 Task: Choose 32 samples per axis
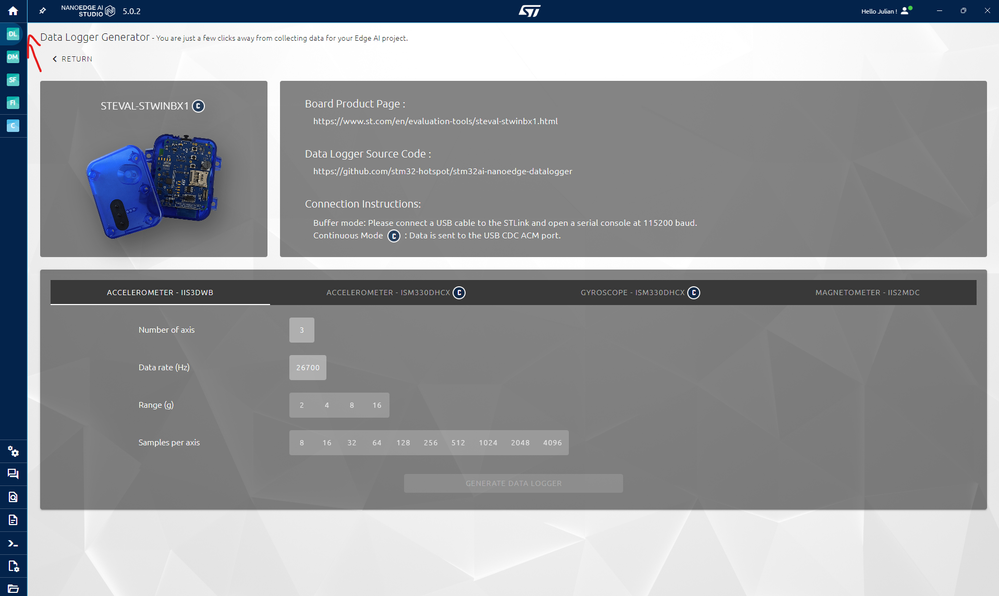point(352,443)
